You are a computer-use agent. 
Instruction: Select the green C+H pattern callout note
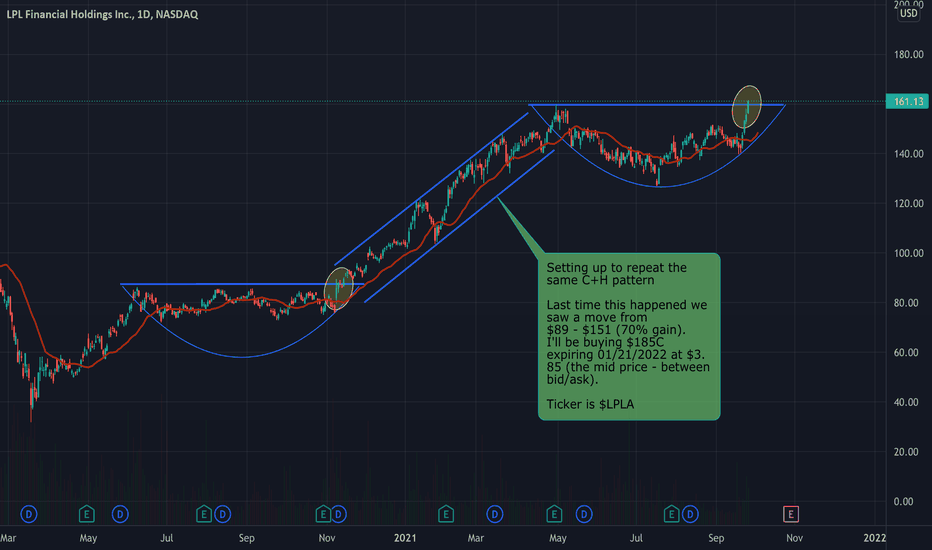pos(629,337)
